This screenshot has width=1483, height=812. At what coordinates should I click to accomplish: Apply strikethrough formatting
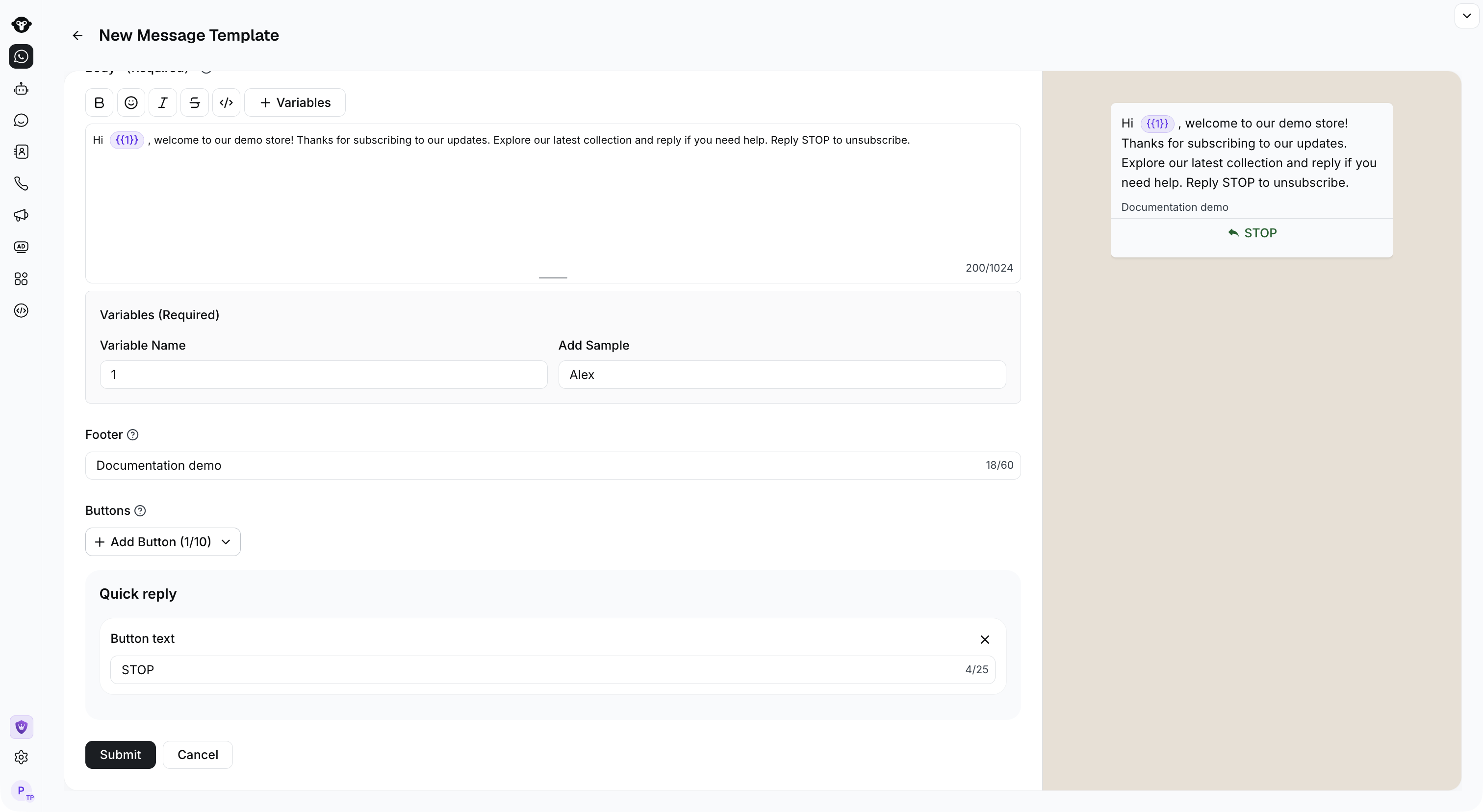click(x=195, y=102)
